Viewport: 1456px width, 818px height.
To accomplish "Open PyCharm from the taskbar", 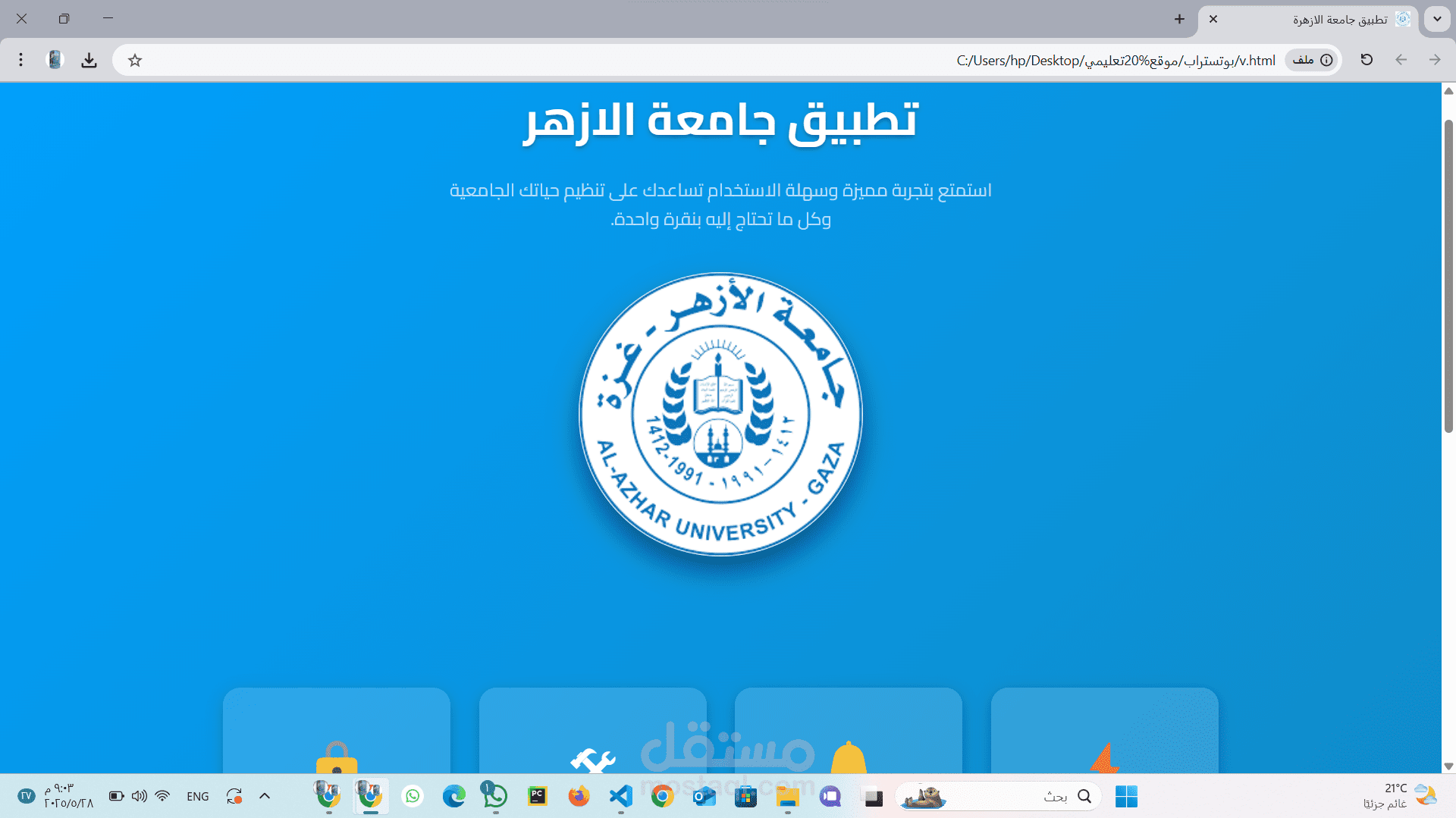I will pyautogui.click(x=537, y=797).
